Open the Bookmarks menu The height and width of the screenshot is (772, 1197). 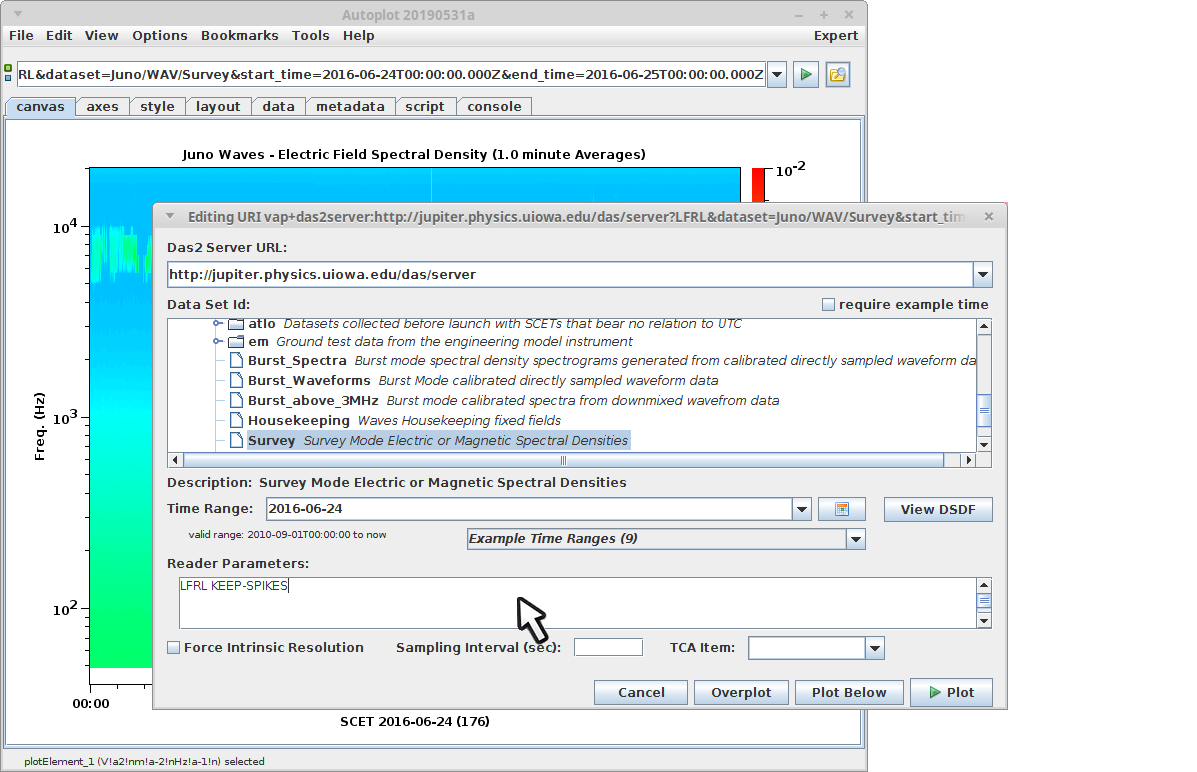[x=240, y=36]
